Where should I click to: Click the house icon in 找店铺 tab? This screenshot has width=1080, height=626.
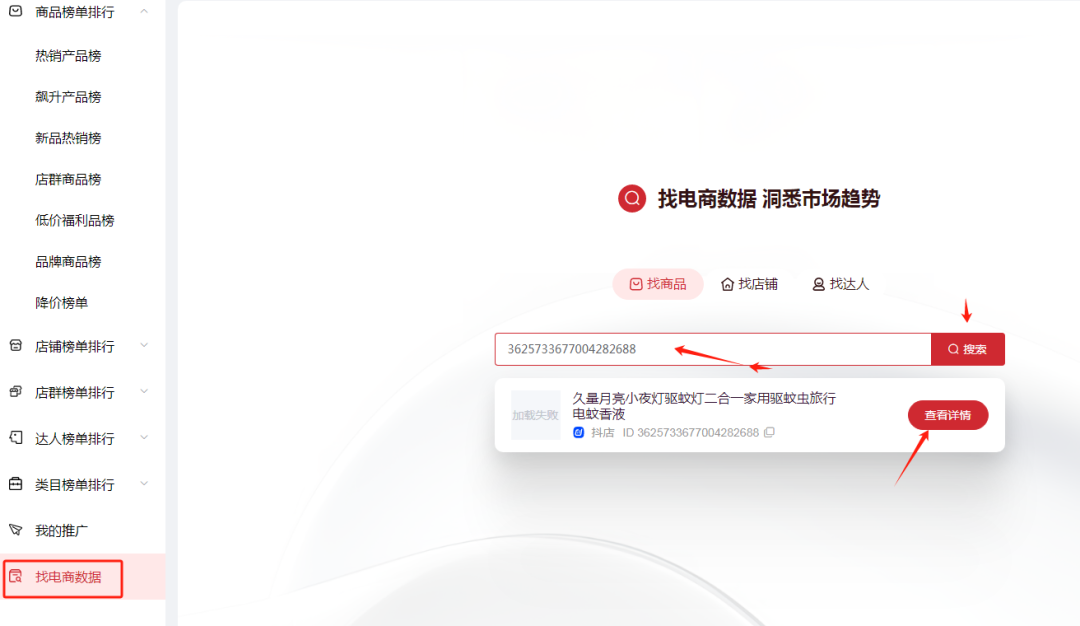coord(727,284)
